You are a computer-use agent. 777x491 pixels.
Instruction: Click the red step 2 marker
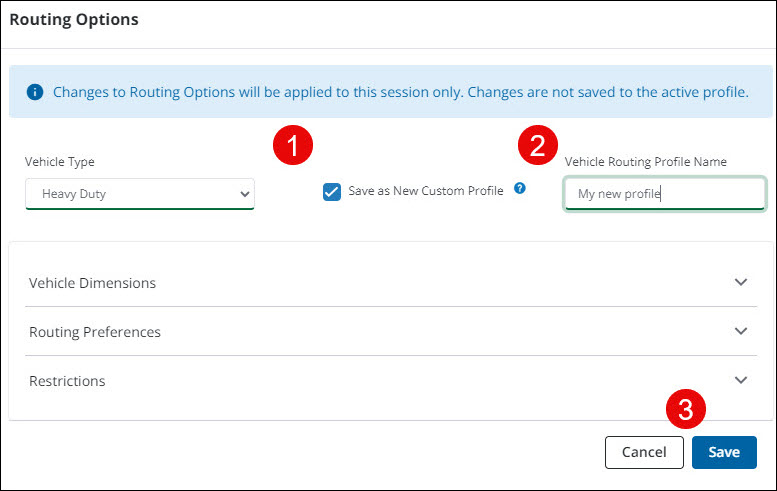[538, 146]
